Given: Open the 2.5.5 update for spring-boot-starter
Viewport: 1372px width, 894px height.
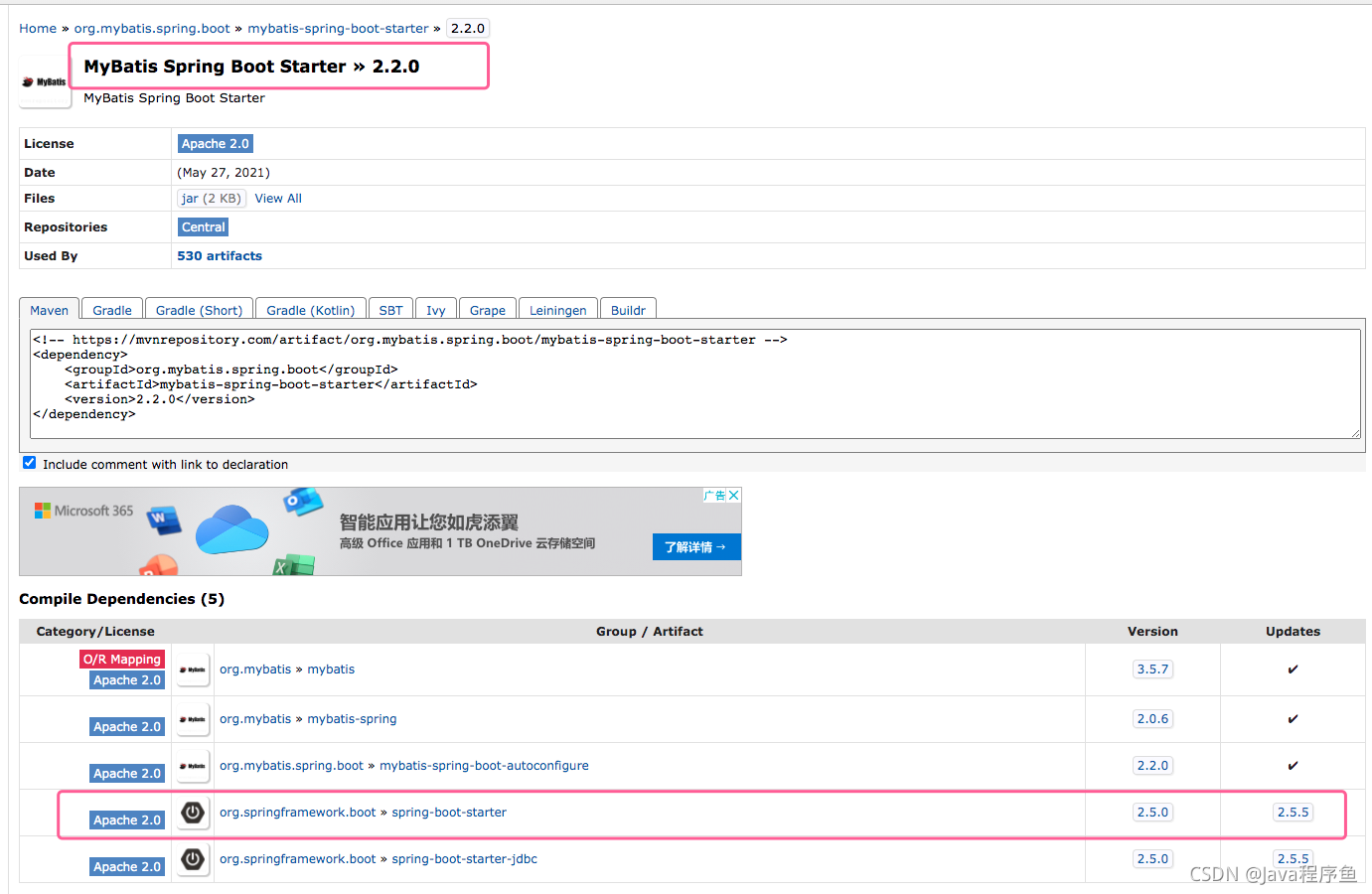Looking at the screenshot, I should coord(1293,813).
